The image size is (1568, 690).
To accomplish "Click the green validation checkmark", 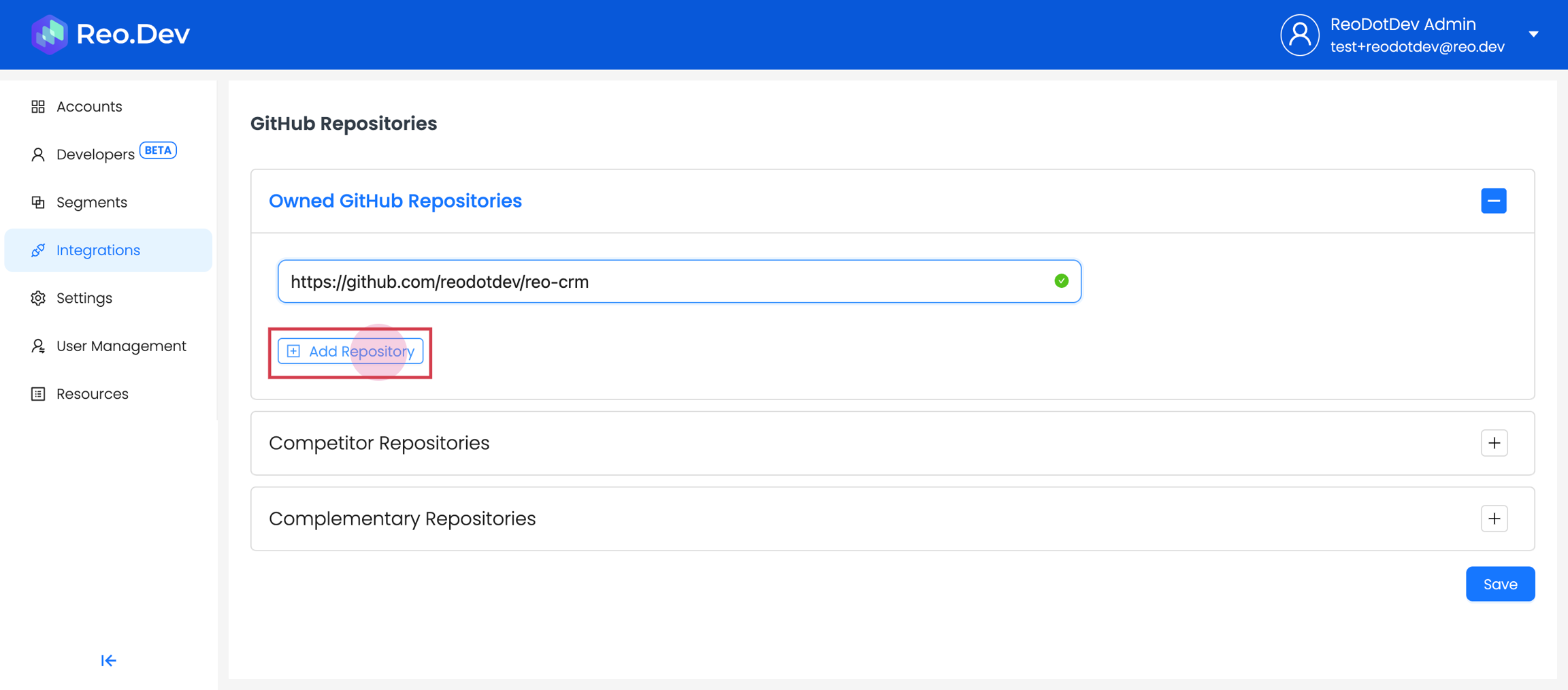I will point(1061,281).
